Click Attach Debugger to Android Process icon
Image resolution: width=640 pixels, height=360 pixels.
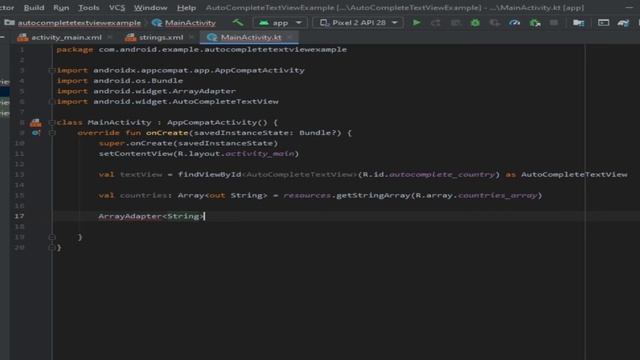tap(535, 23)
